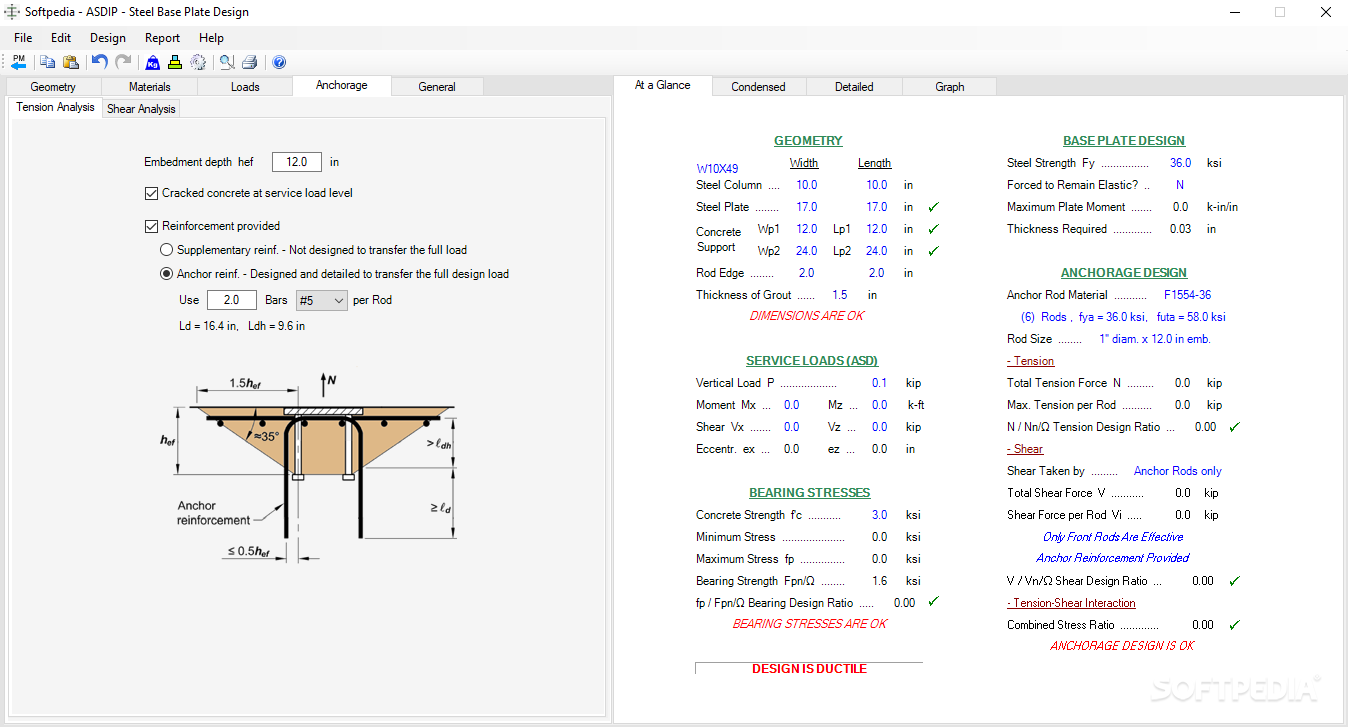
Task: Click the Vertical Load P 0.1 value
Action: (x=879, y=383)
